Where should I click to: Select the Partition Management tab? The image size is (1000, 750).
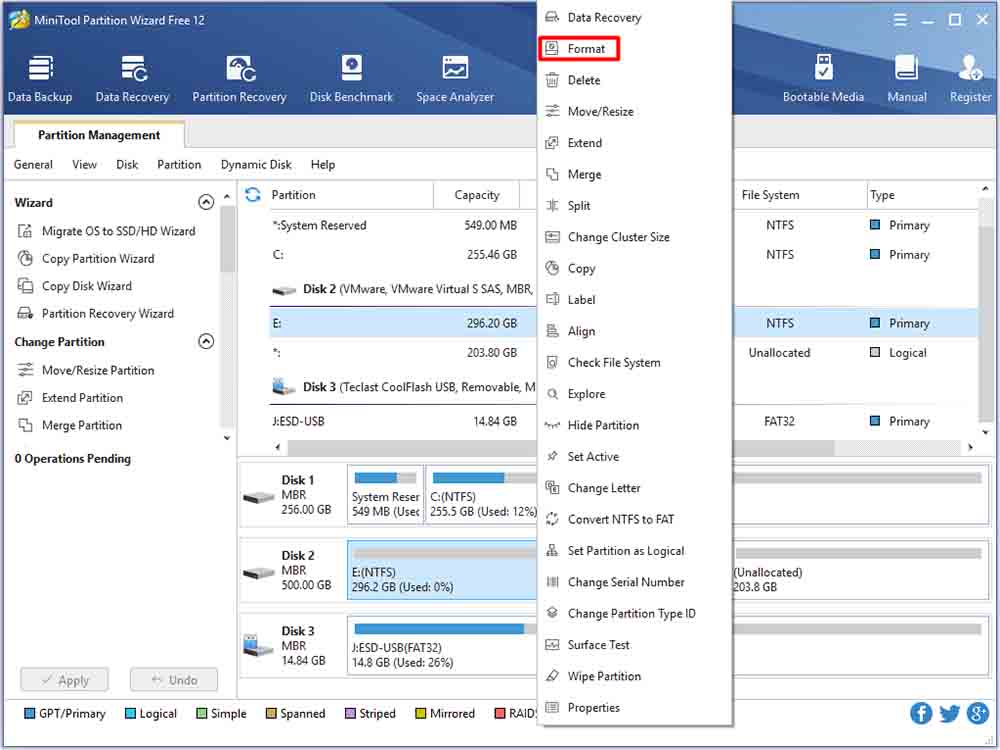(99, 135)
